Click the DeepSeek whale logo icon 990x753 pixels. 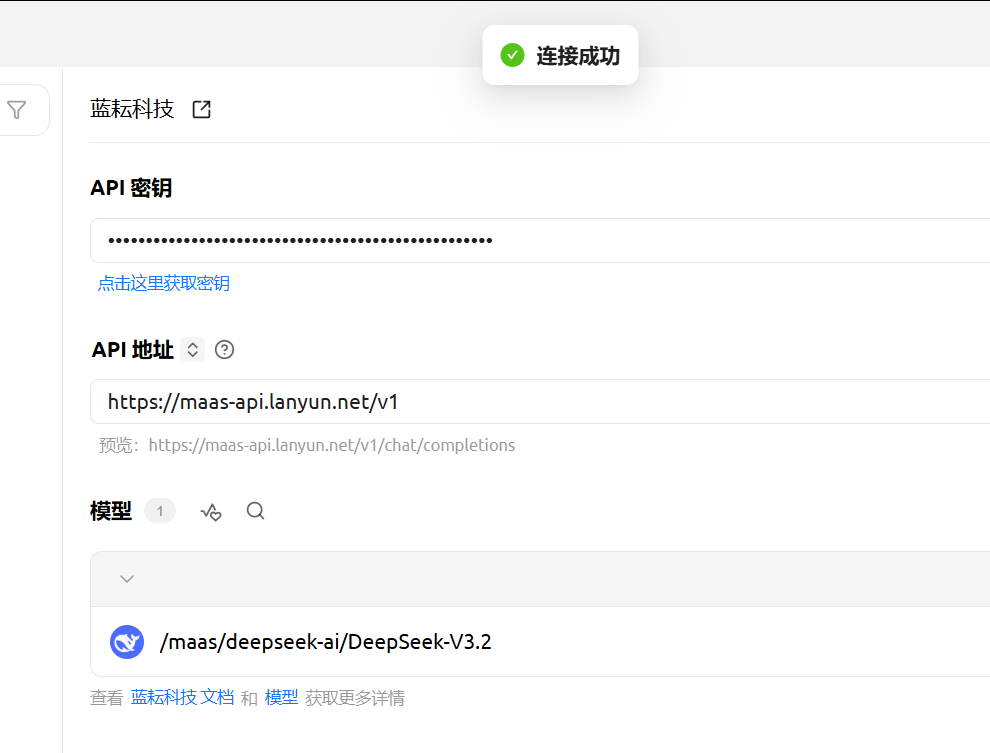click(x=127, y=642)
